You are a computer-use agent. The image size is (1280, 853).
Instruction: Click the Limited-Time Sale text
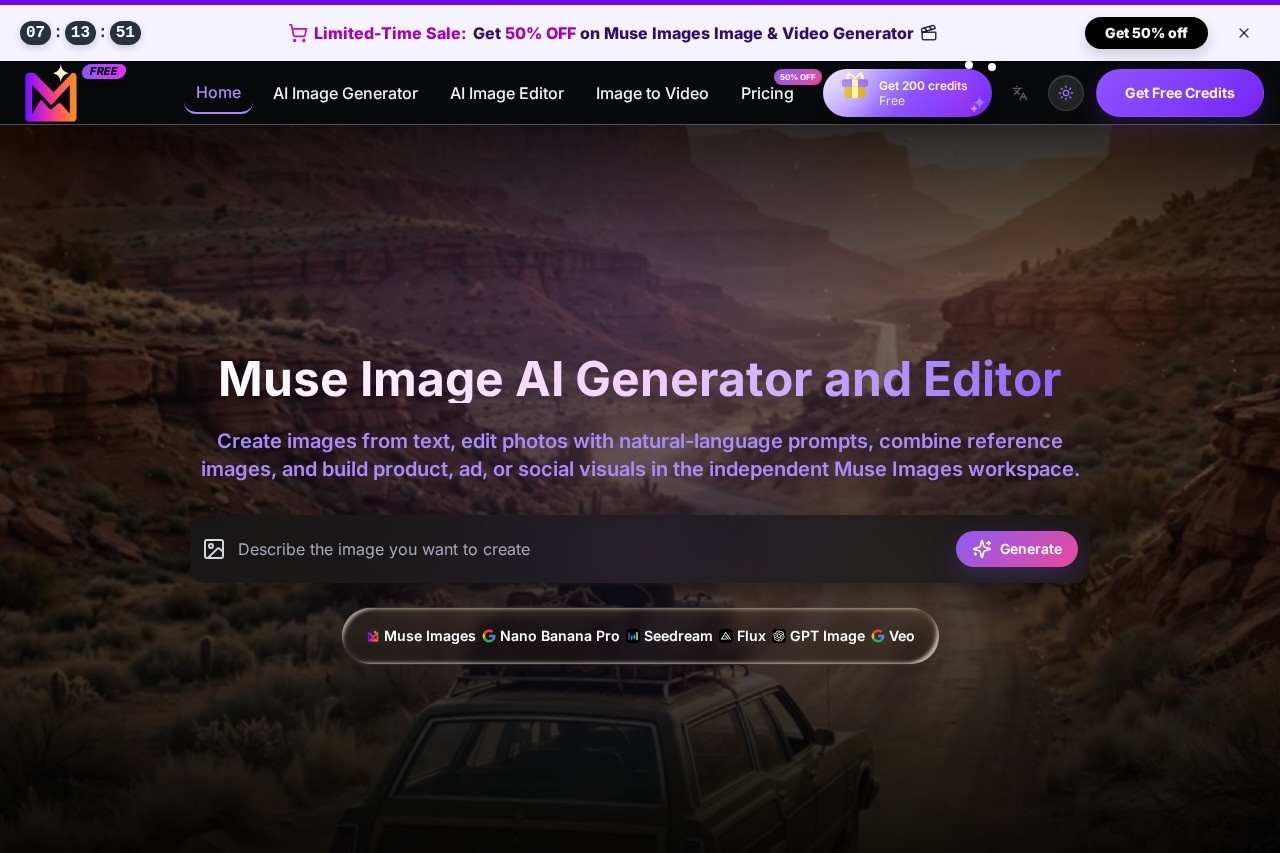coord(390,33)
